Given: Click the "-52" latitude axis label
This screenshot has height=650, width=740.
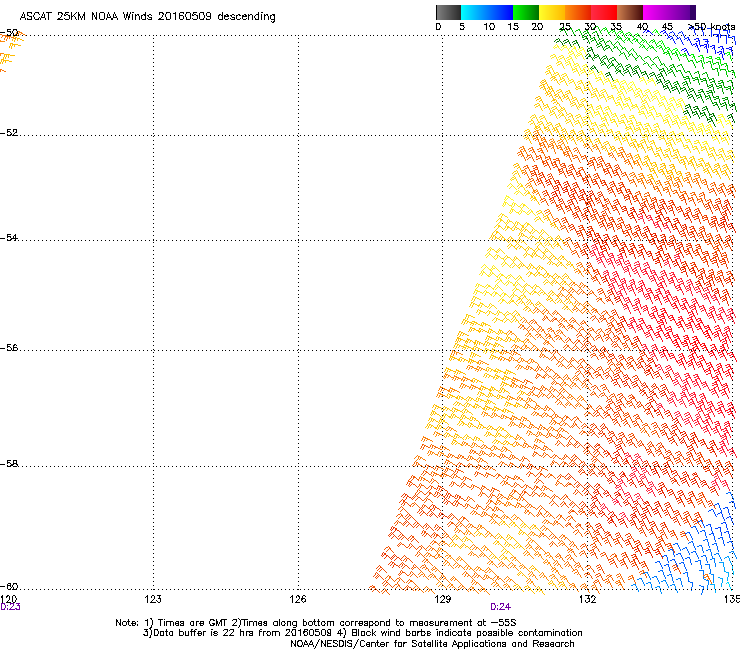Looking at the screenshot, I should pyautogui.click(x=9, y=133).
